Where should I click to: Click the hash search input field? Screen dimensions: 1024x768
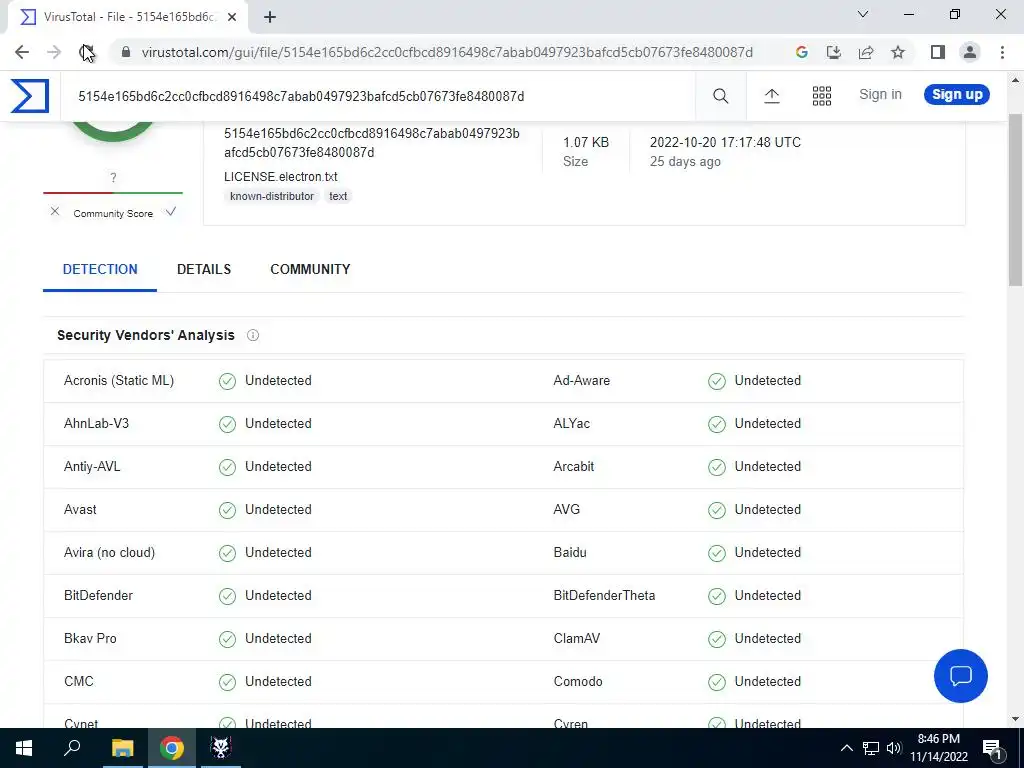point(379,97)
